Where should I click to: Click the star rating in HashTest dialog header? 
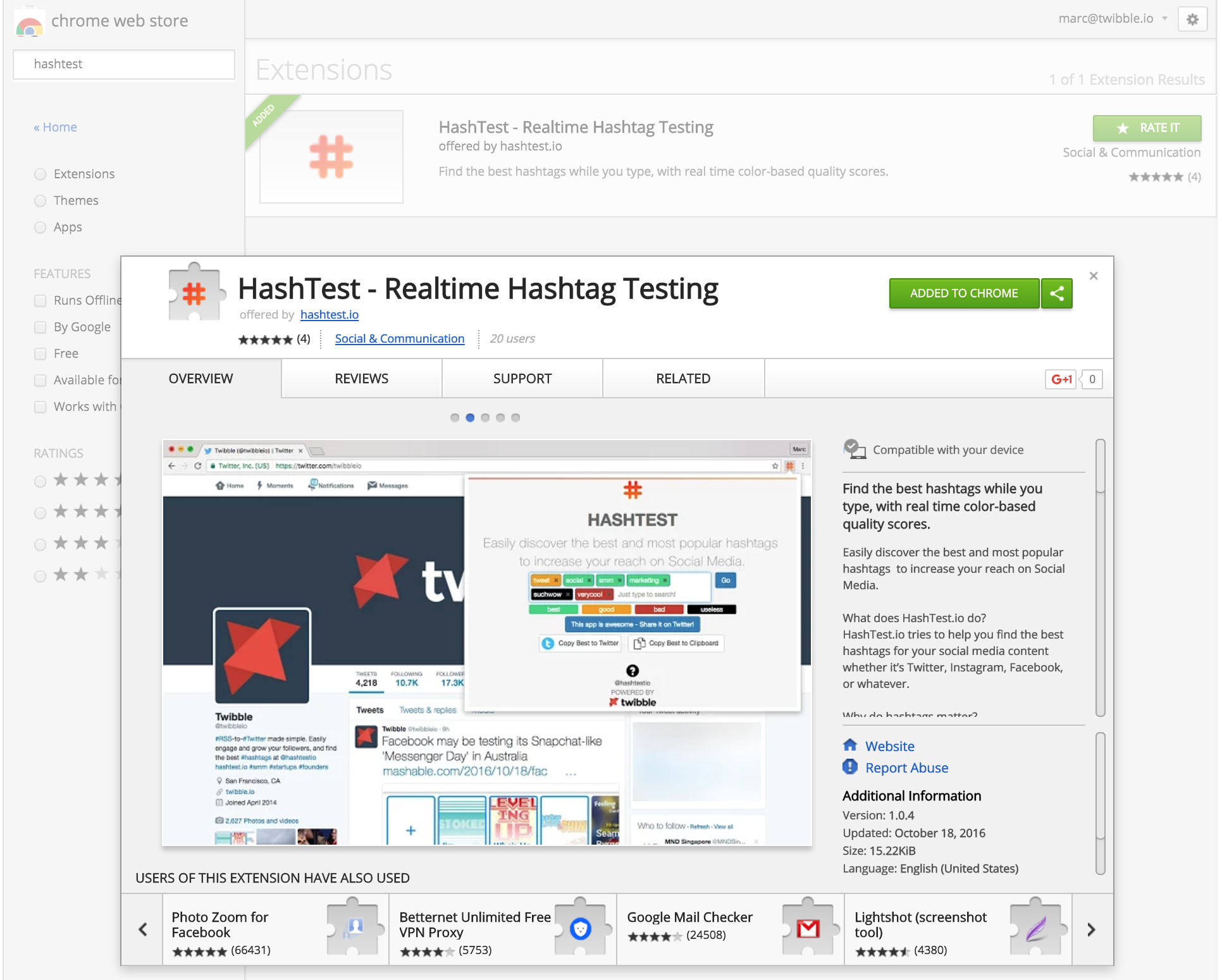pos(266,340)
